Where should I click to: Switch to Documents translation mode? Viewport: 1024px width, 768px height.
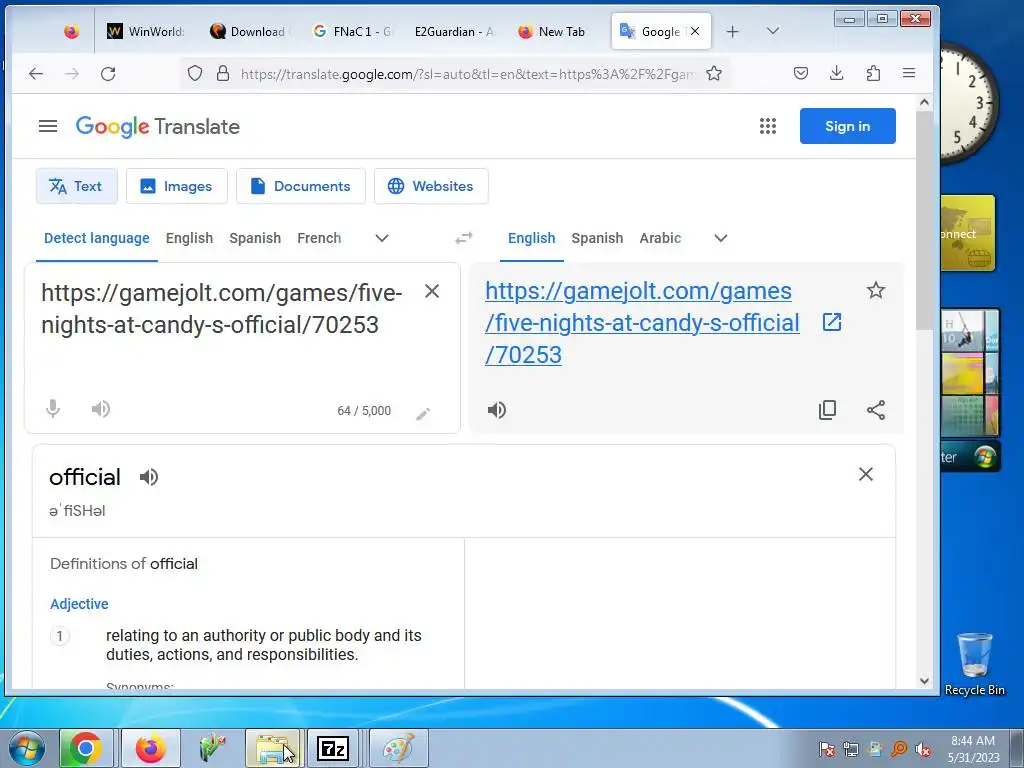(300, 186)
